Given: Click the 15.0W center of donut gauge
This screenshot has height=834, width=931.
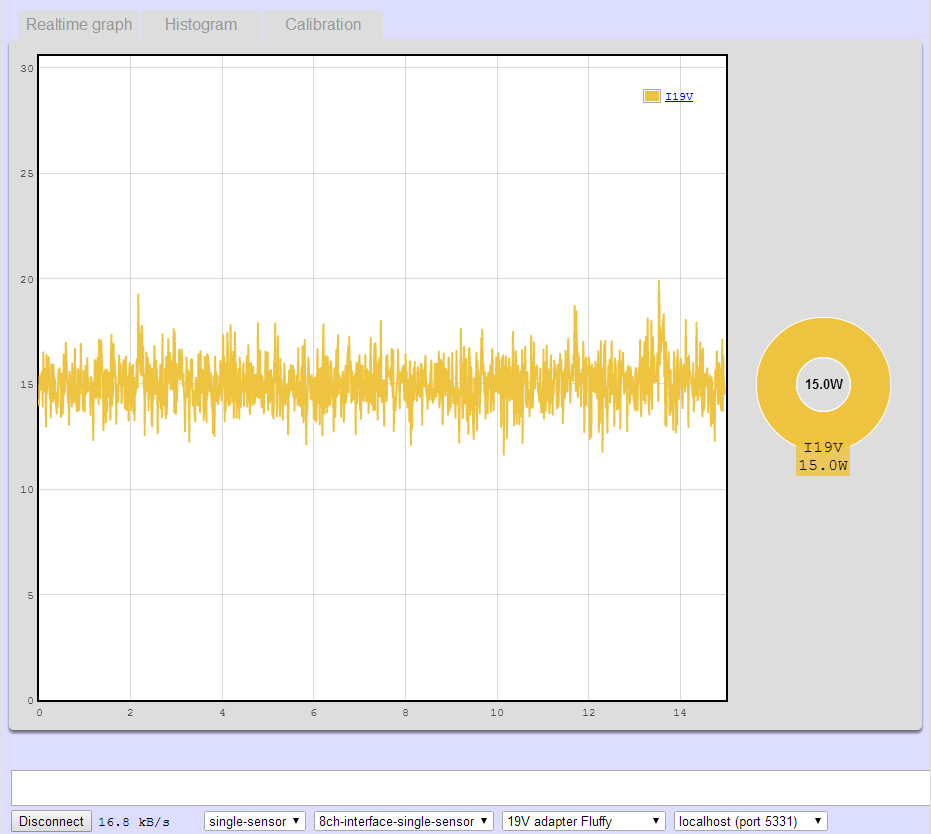Looking at the screenshot, I should (x=823, y=384).
